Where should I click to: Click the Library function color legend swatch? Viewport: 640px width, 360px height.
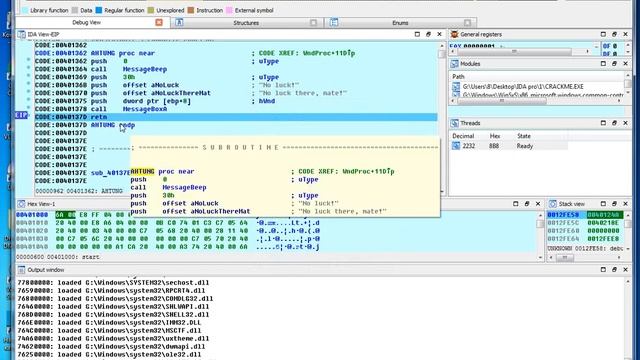25,10
